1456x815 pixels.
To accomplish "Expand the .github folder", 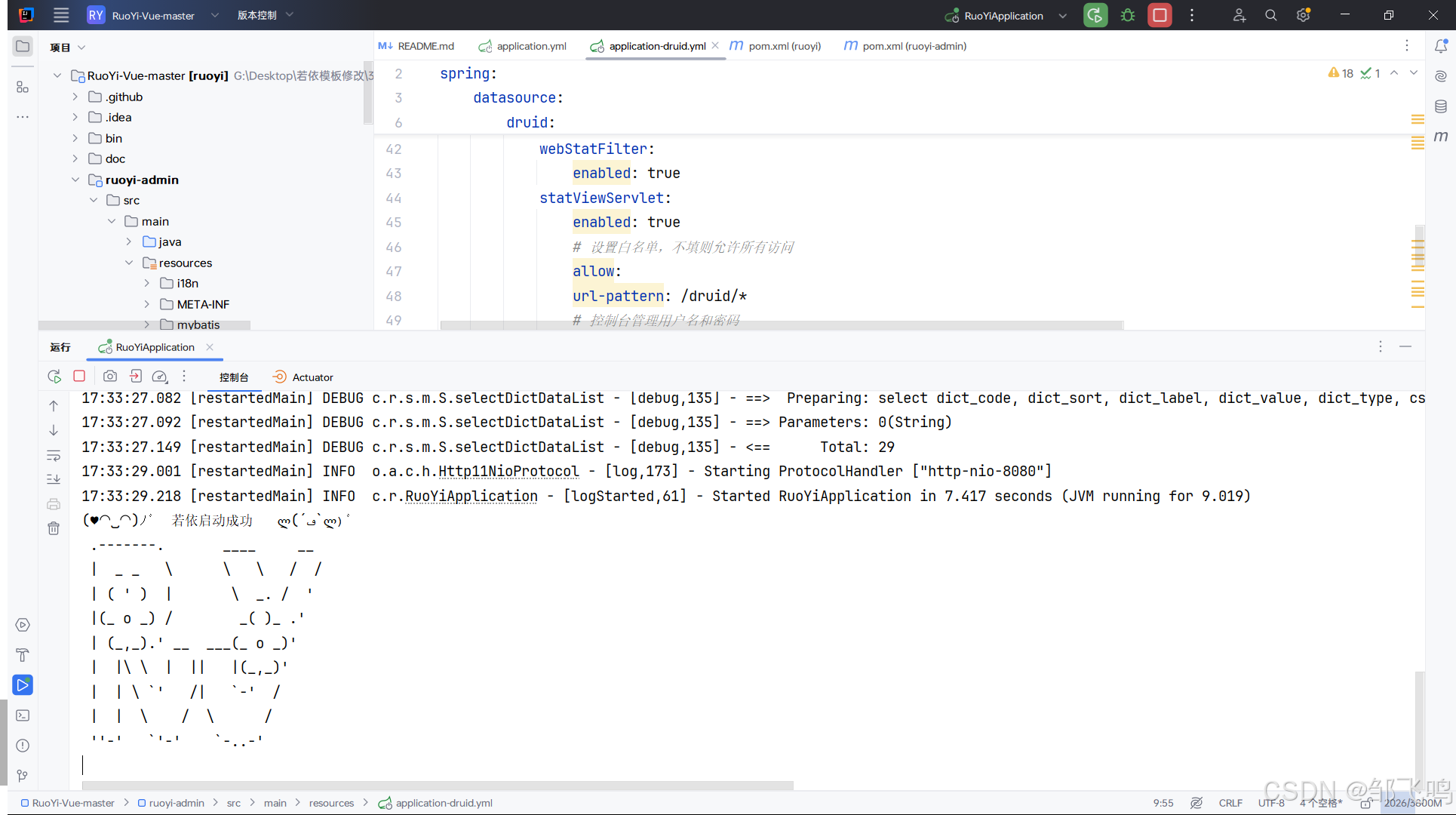I will [75, 97].
